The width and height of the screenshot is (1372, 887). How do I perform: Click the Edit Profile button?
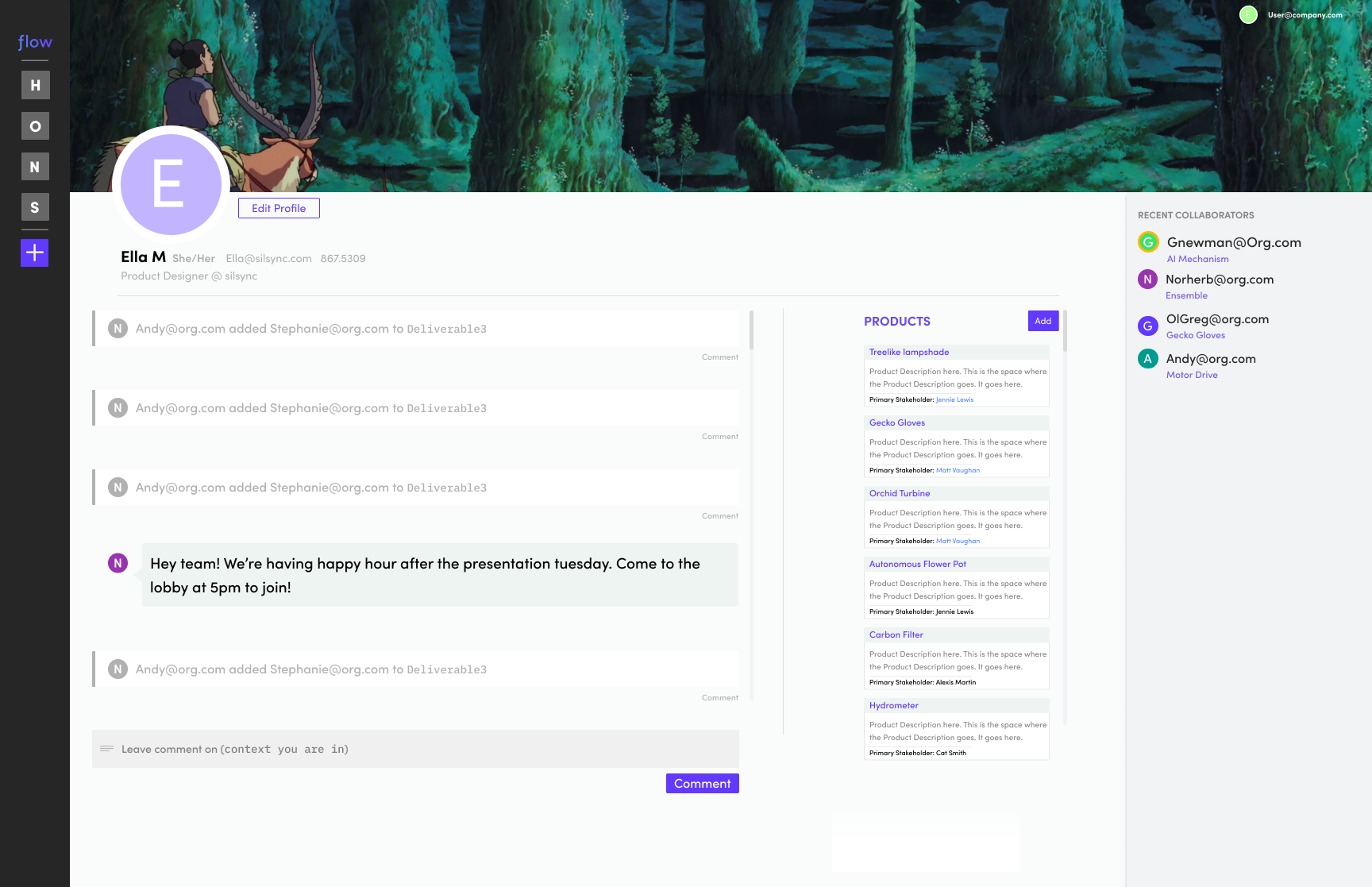click(279, 208)
